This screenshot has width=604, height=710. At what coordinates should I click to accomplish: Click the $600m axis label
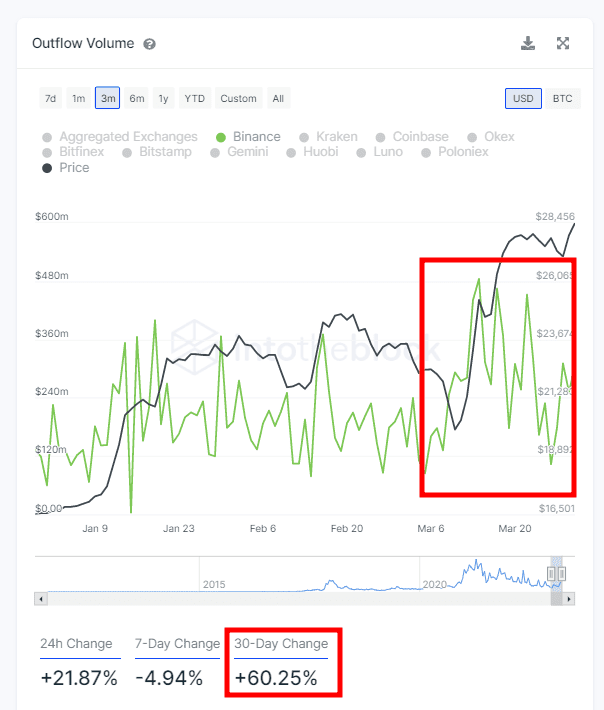(x=52, y=216)
